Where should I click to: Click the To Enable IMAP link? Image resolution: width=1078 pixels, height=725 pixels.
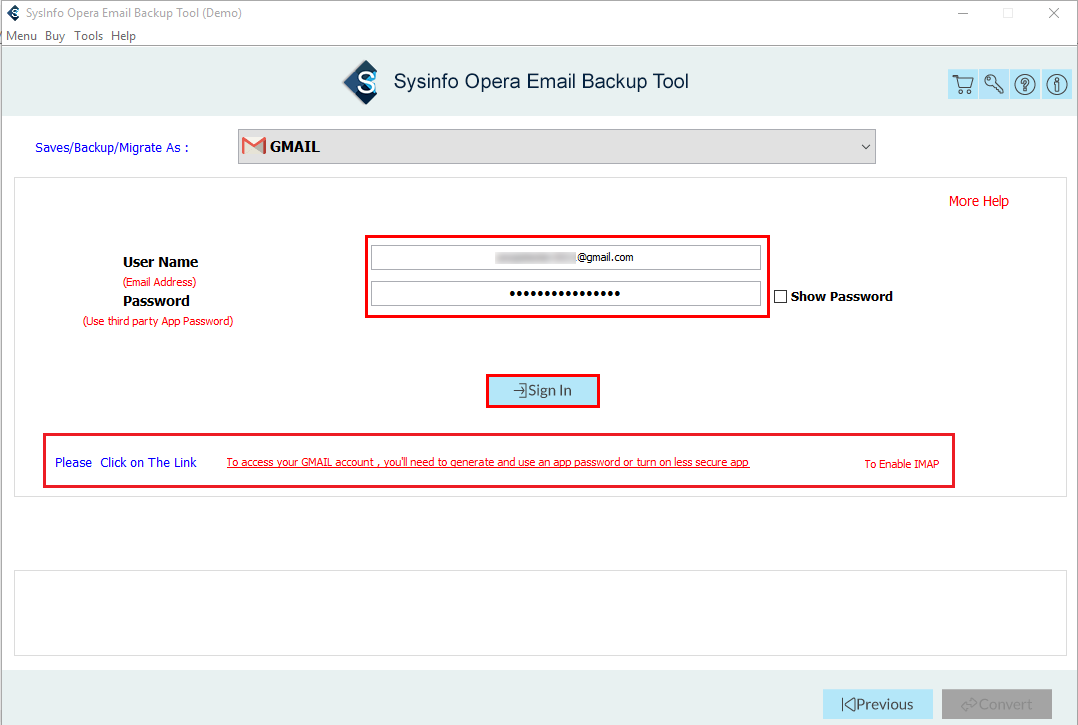tap(901, 464)
